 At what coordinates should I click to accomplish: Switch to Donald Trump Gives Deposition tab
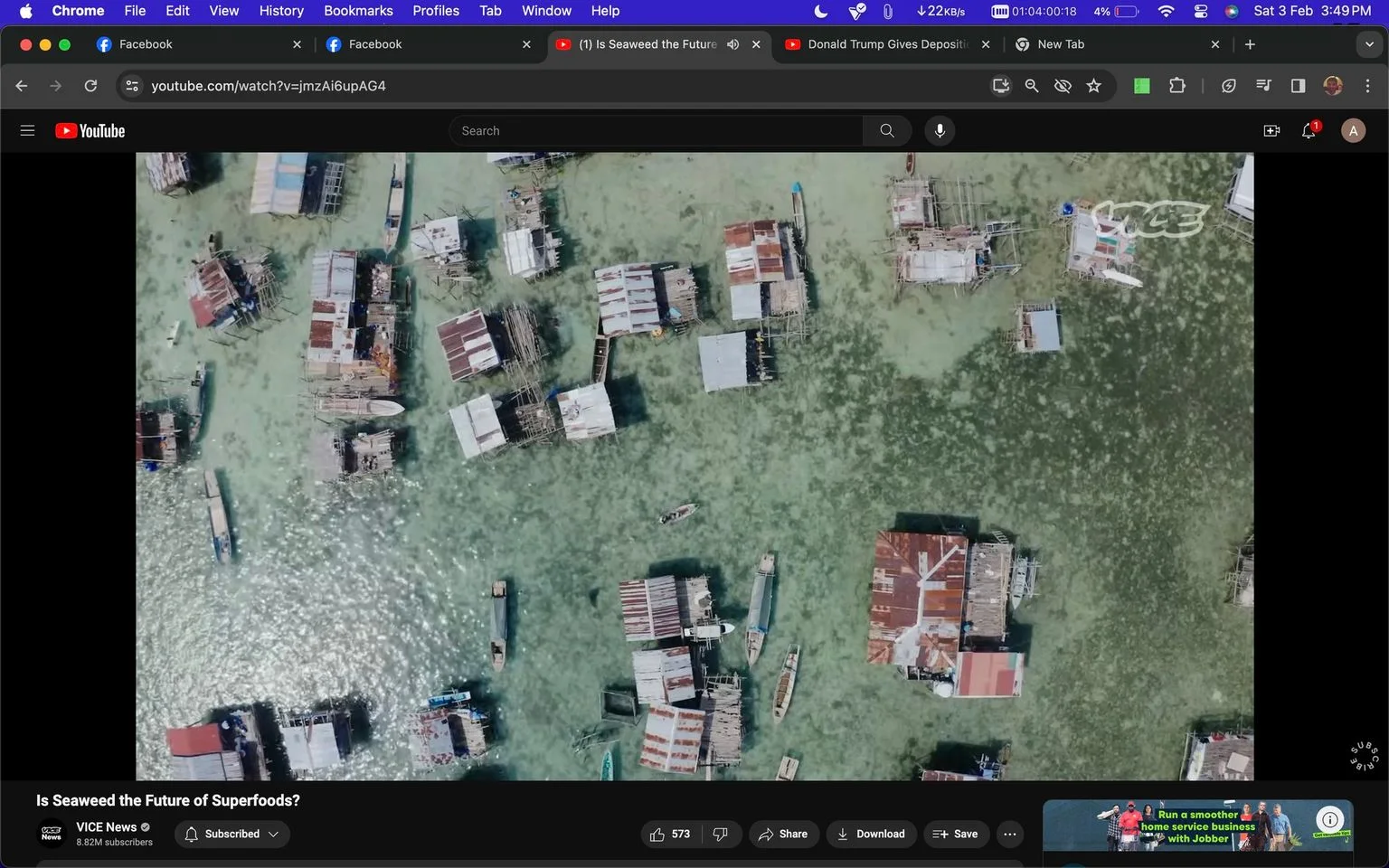(x=887, y=44)
